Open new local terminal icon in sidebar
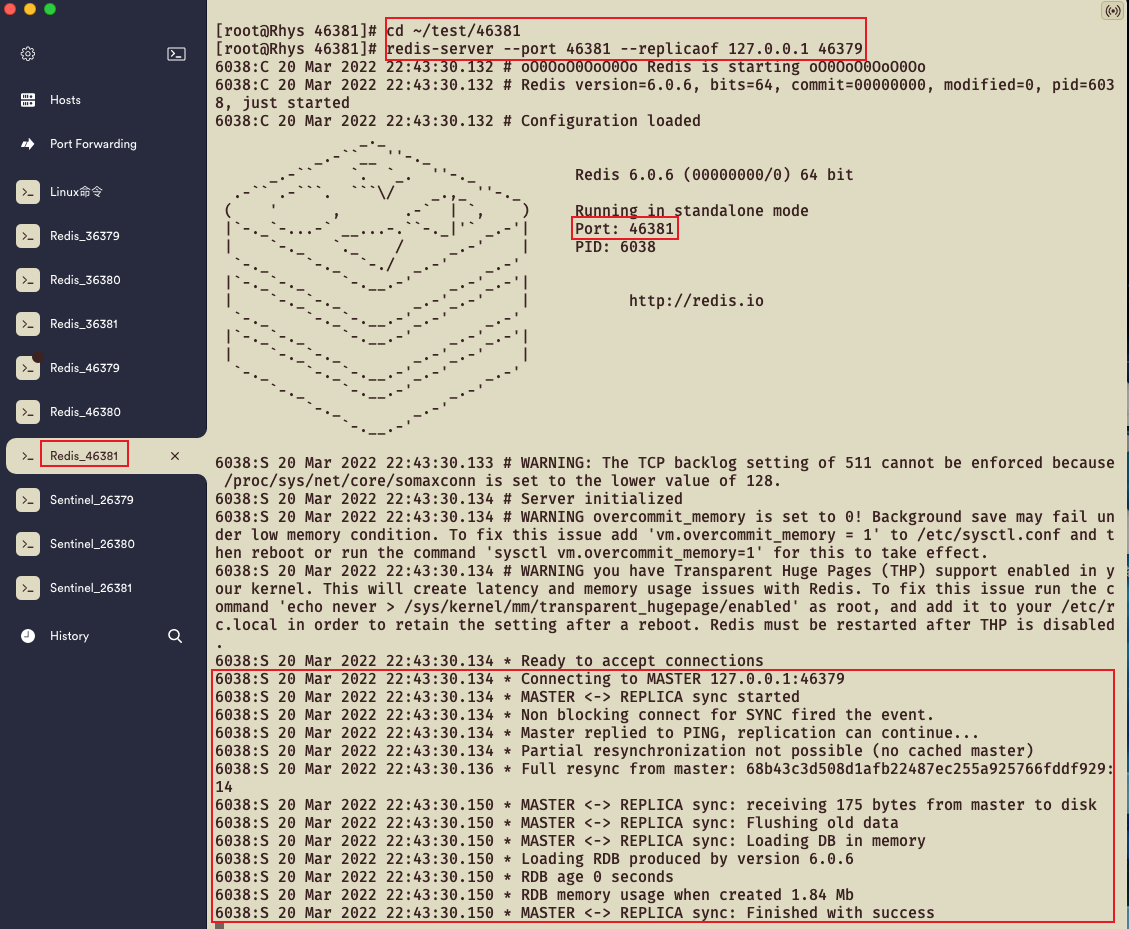 176,54
